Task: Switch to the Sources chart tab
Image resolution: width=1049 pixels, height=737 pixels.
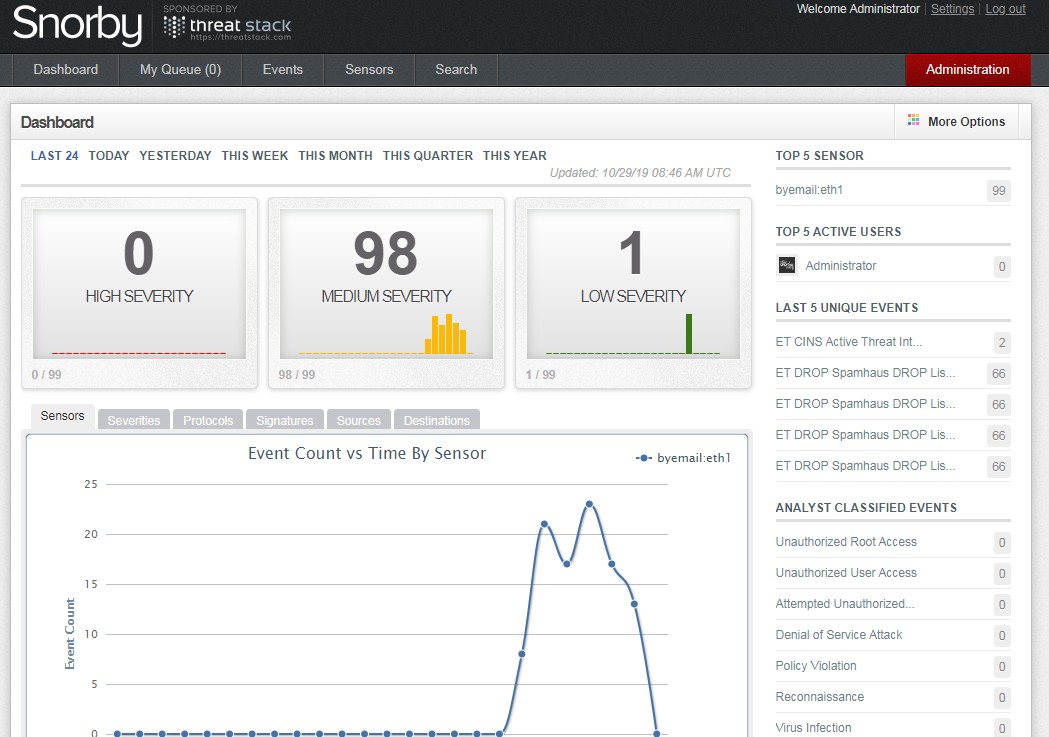Action: (x=359, y=420)
